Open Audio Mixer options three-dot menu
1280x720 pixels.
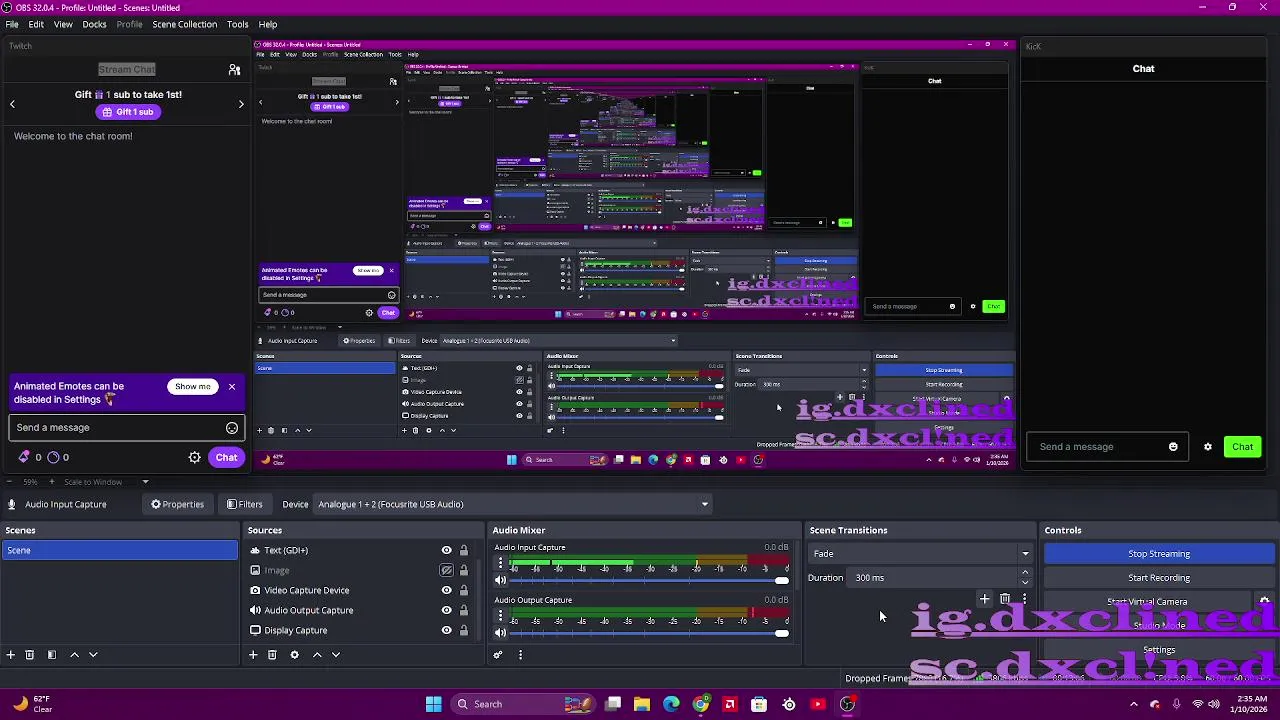520,655
